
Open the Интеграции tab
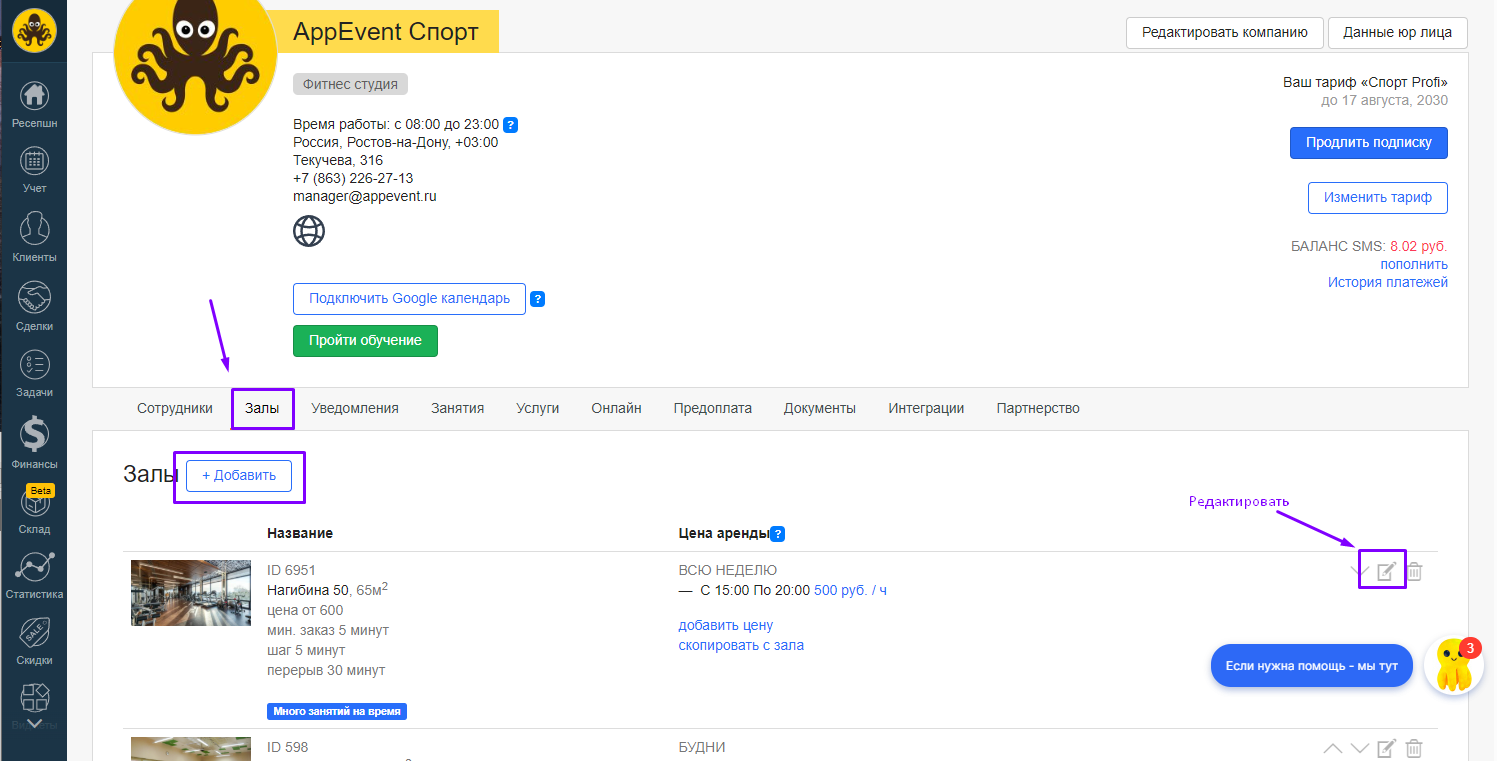(926, 408)
